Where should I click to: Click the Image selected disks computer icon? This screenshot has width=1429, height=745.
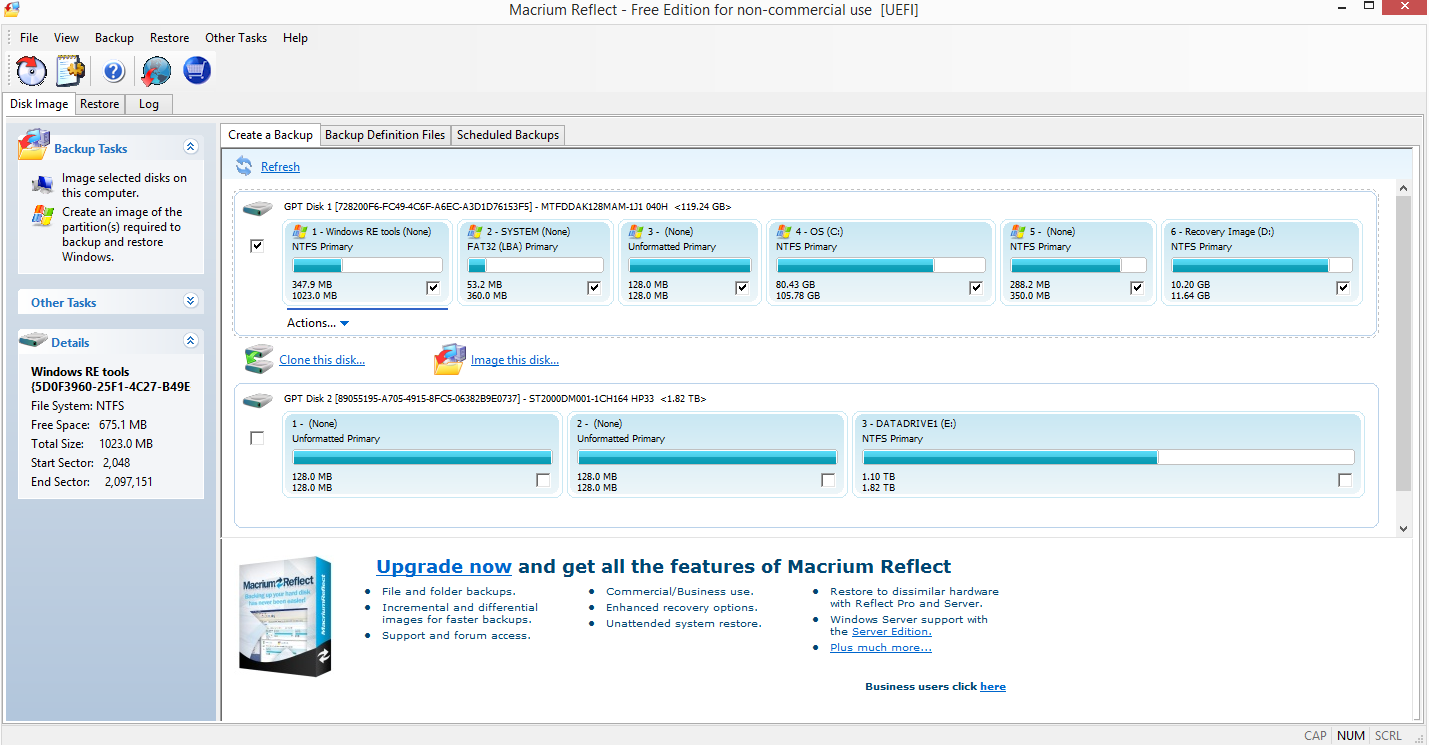tap(43, 184)
